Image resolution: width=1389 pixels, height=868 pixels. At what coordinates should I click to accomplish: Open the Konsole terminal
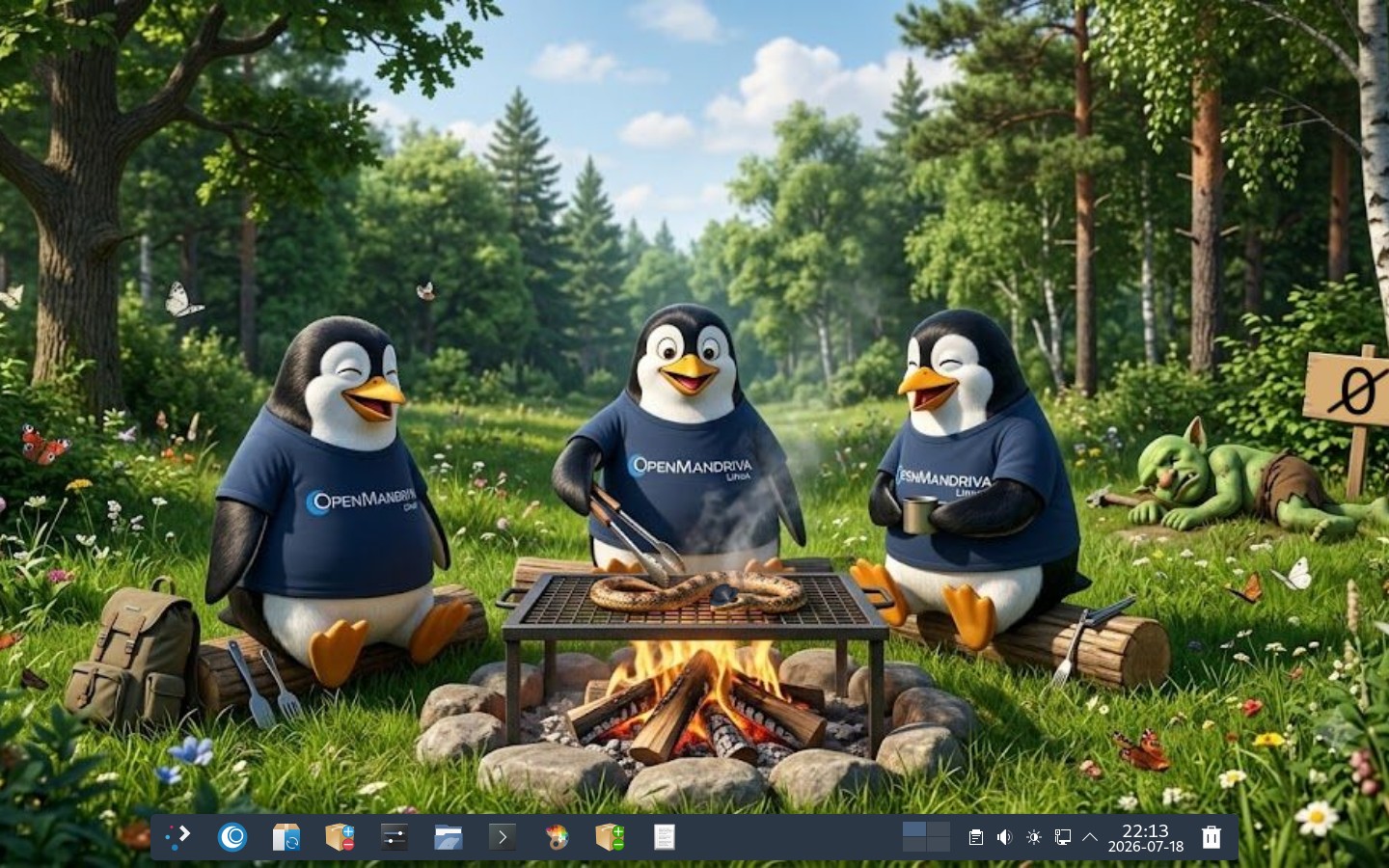click(x=502, y=837)
